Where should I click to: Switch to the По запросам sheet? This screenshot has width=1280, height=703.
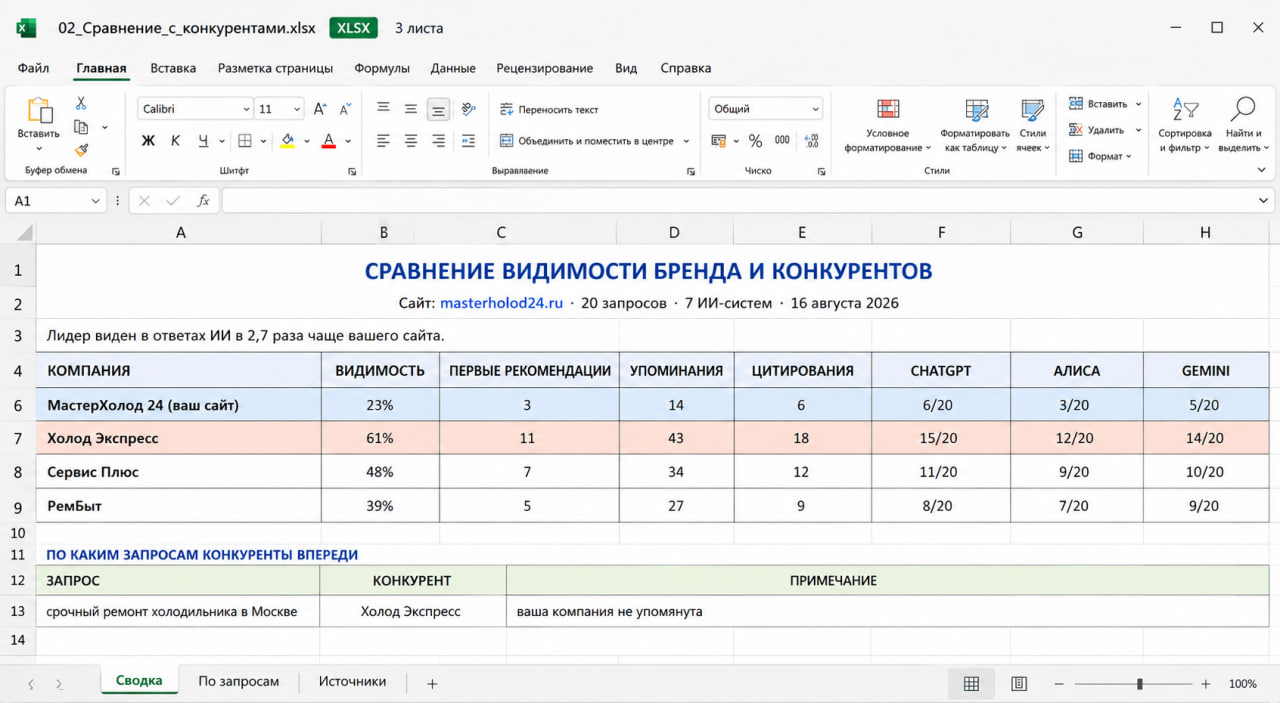click(238, 681)
